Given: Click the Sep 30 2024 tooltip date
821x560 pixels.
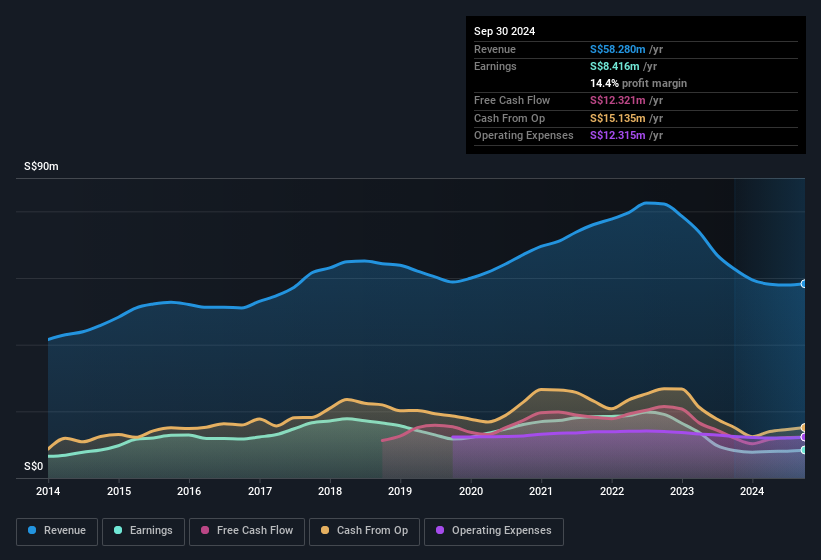Looking at the screenshot, I should coord(504,31).
